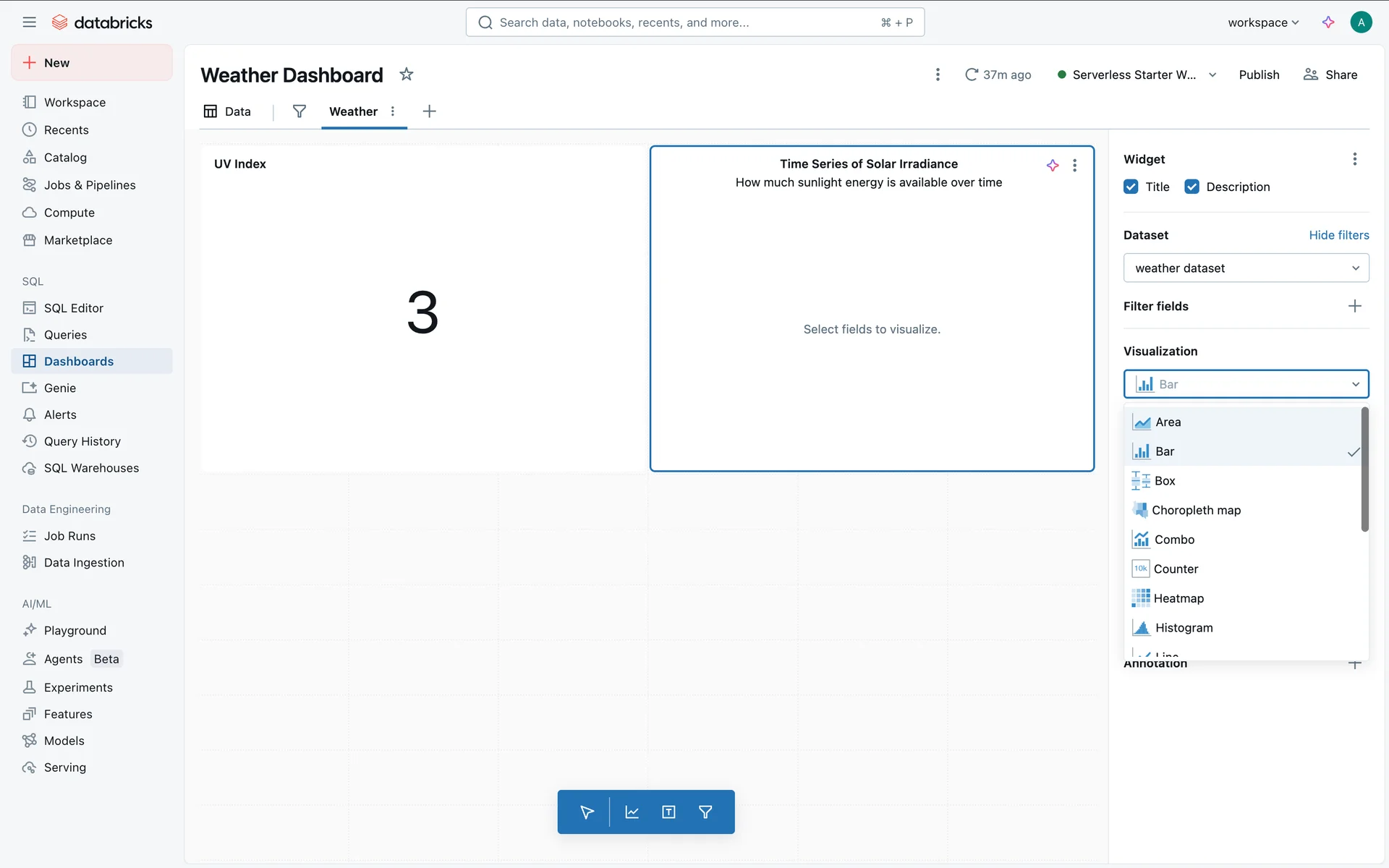Click the Publish button

pos(1259,75)
